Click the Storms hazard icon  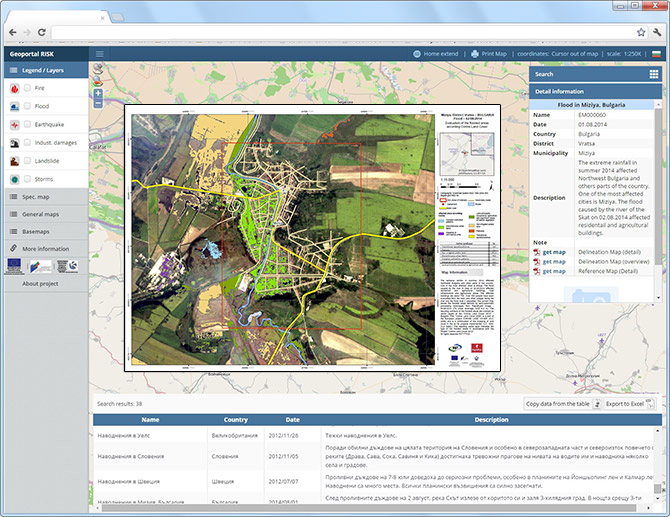(x=15, y=179)
